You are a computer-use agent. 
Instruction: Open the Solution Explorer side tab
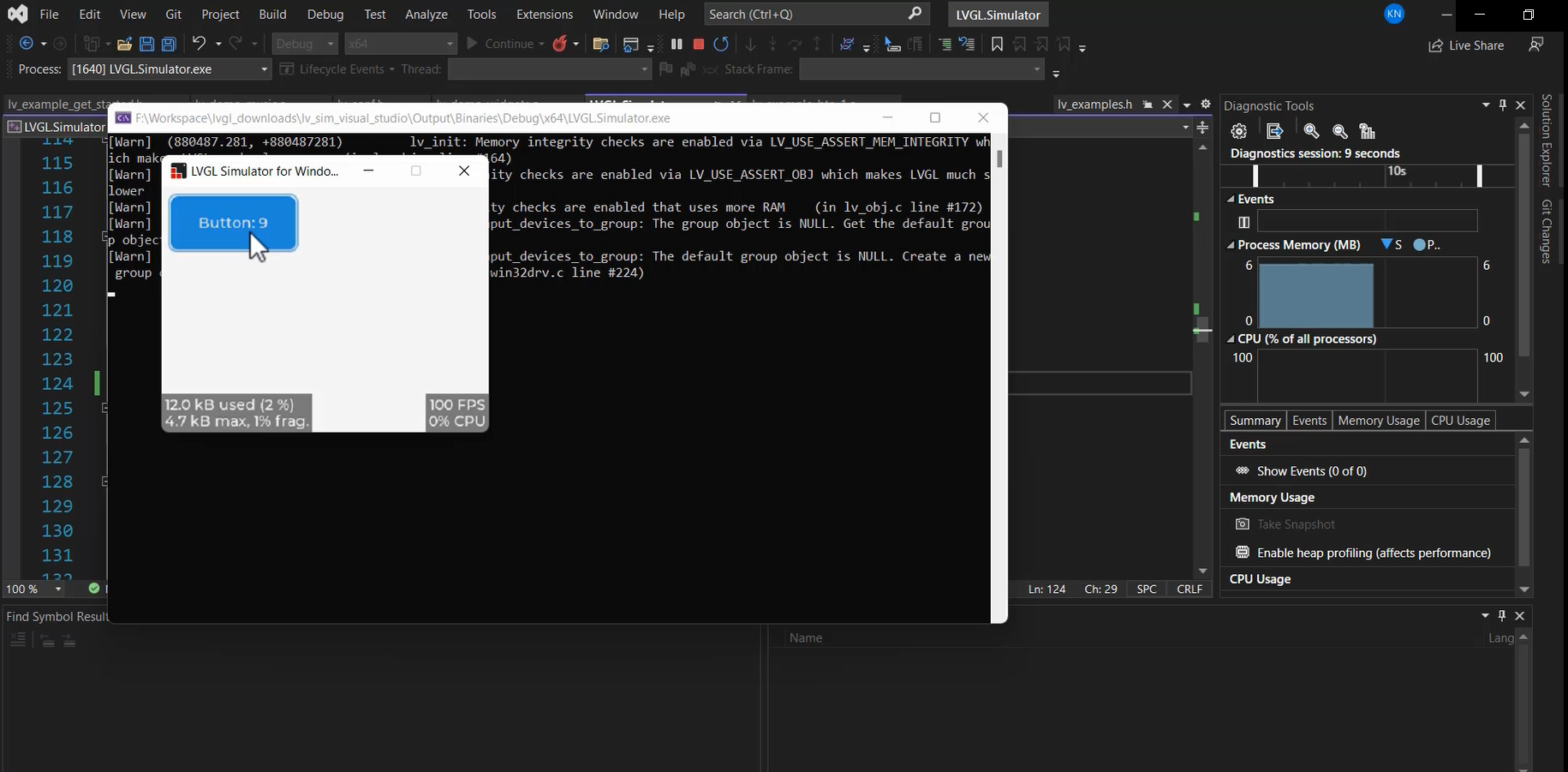tap(1547, 141)
